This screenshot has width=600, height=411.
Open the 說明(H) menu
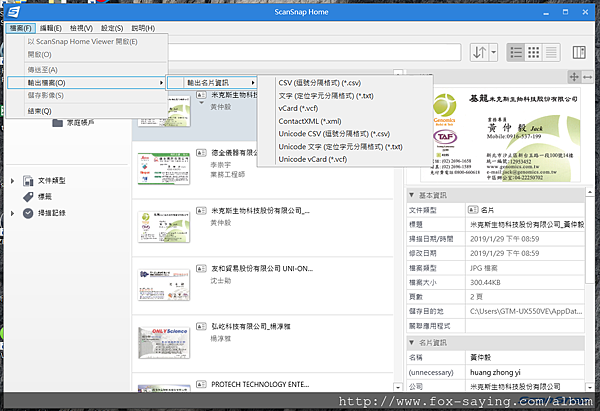pos(143,28)
